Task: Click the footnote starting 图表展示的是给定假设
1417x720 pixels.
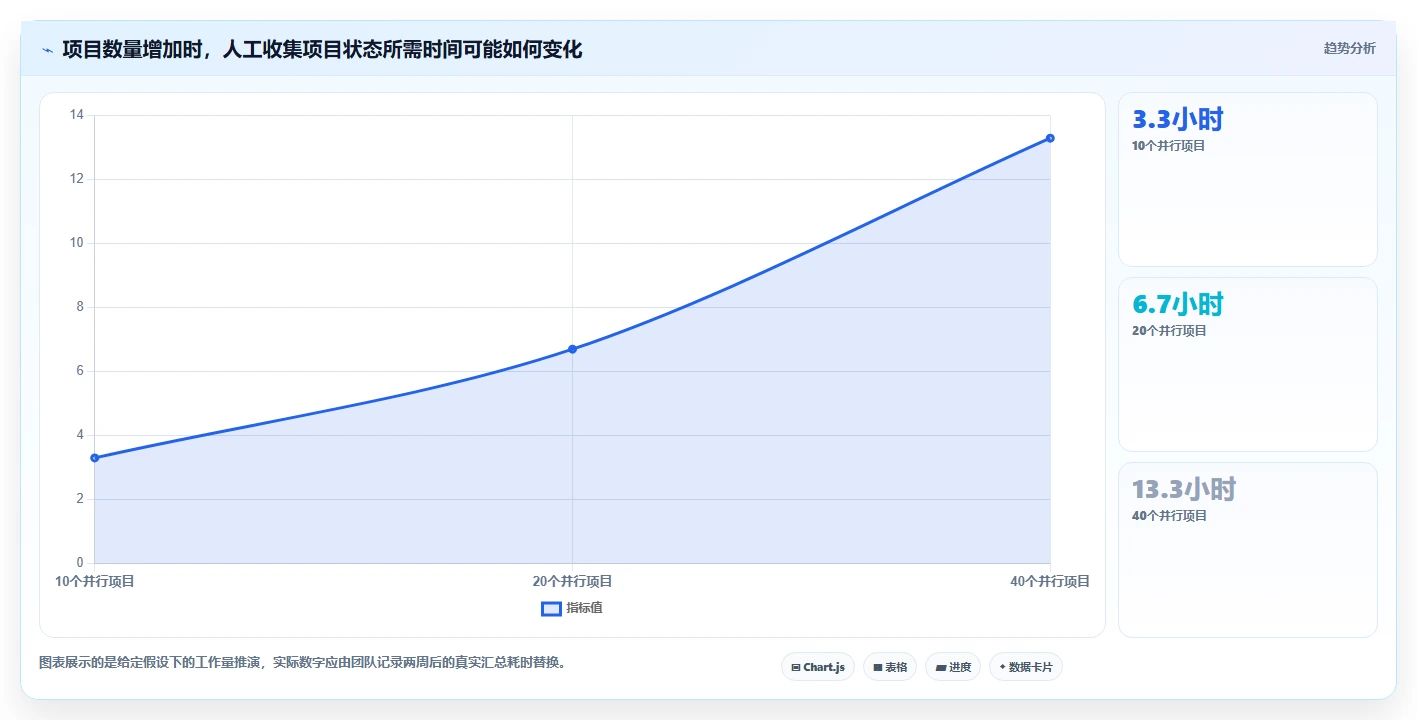Action: [303, 662]
